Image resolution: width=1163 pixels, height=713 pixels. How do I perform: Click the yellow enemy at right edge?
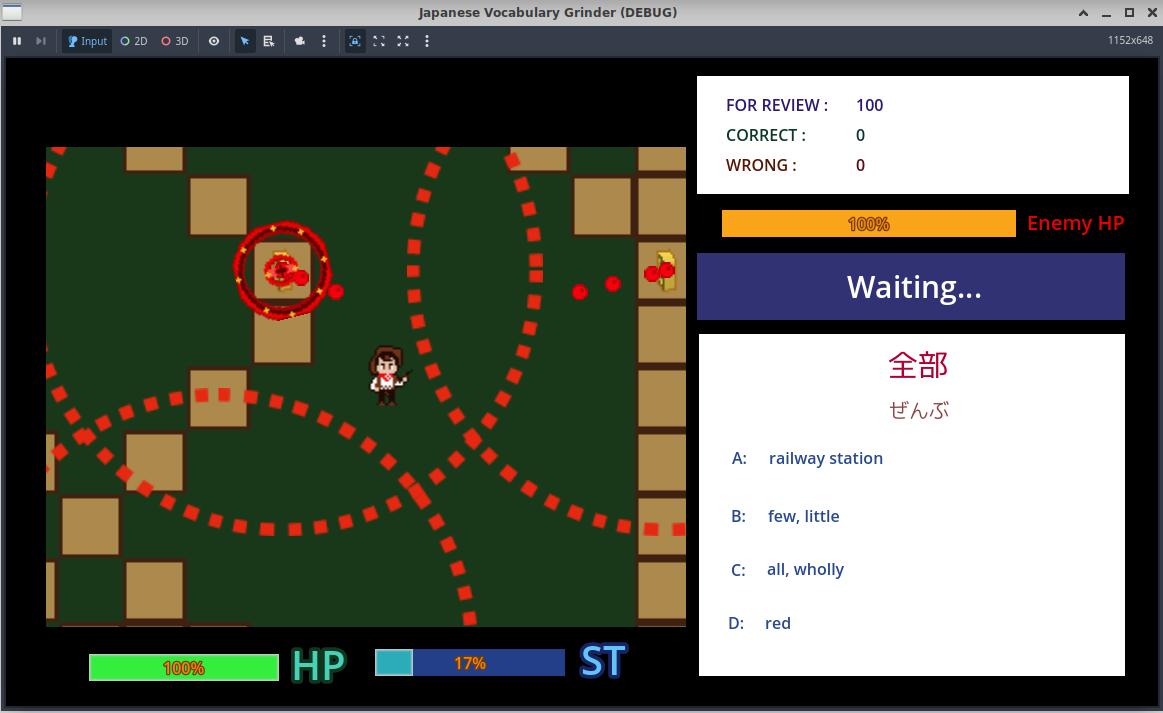point(664,271)
